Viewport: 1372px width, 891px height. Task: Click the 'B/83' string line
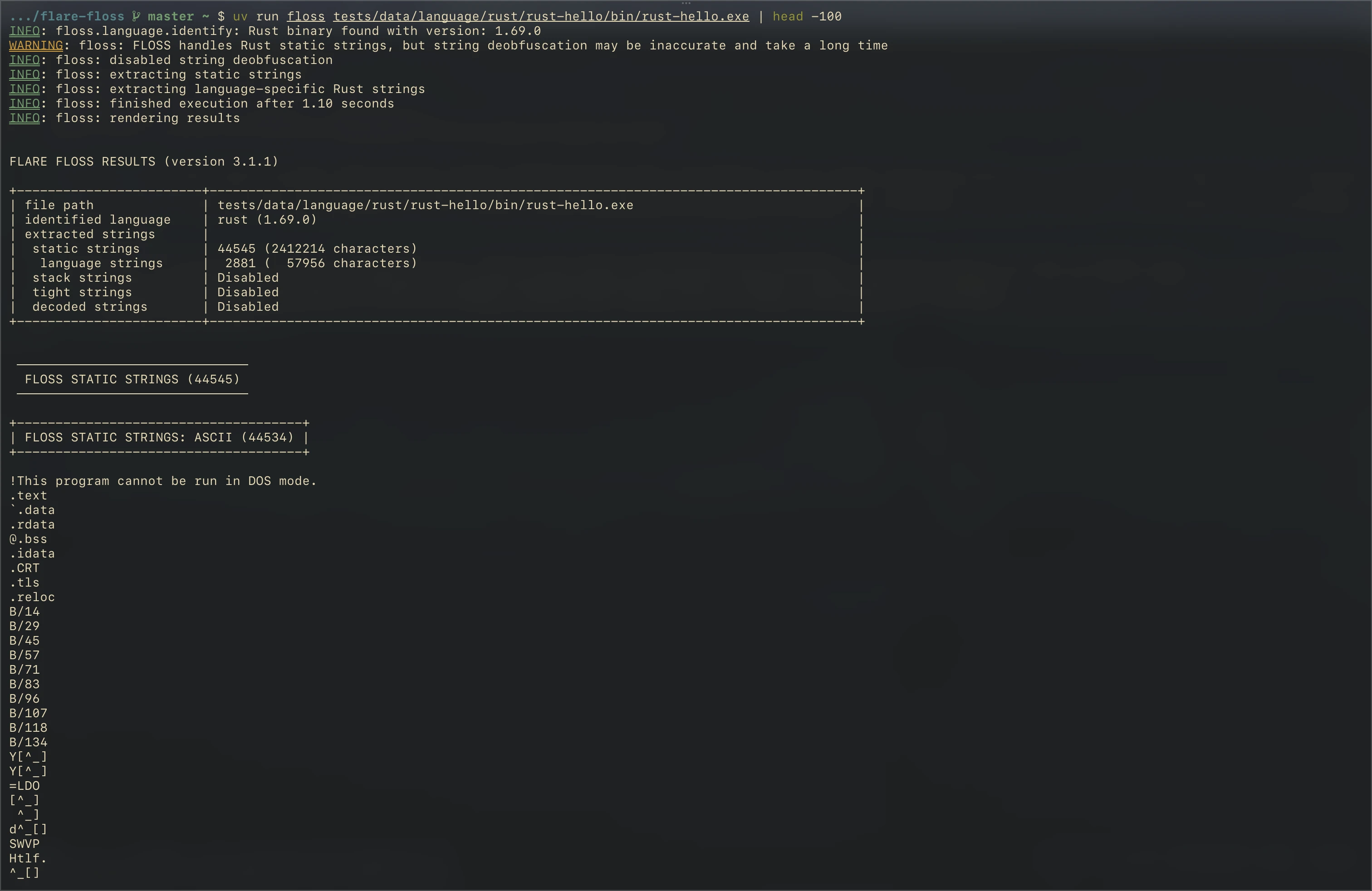click(x=24, y=684)
